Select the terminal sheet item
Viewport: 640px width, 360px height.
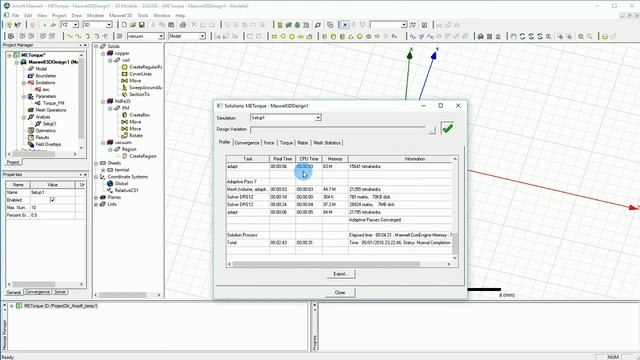coord(122,170)
